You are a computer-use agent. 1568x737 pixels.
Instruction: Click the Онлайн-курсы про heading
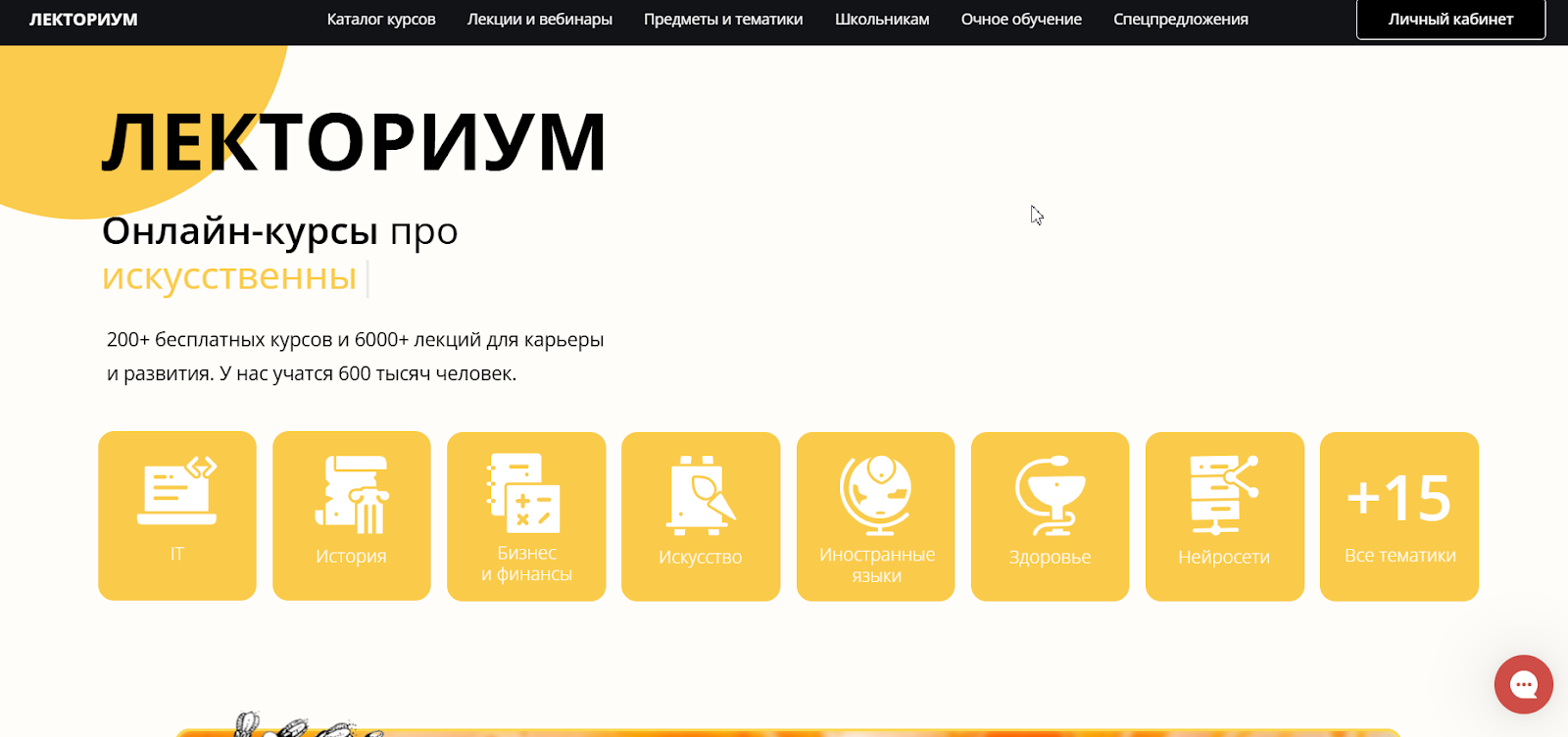coord(279,232)
